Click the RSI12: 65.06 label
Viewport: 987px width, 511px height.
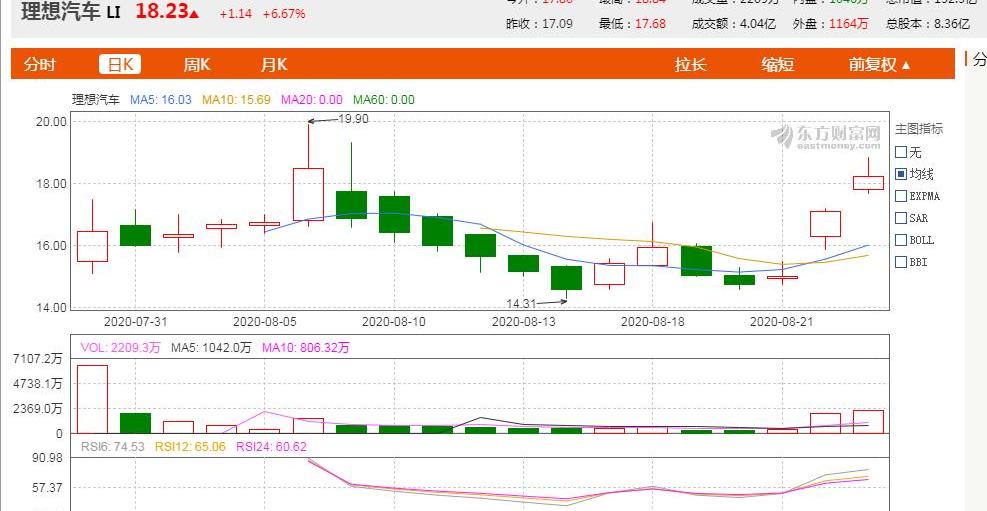(x=191, y=447)
